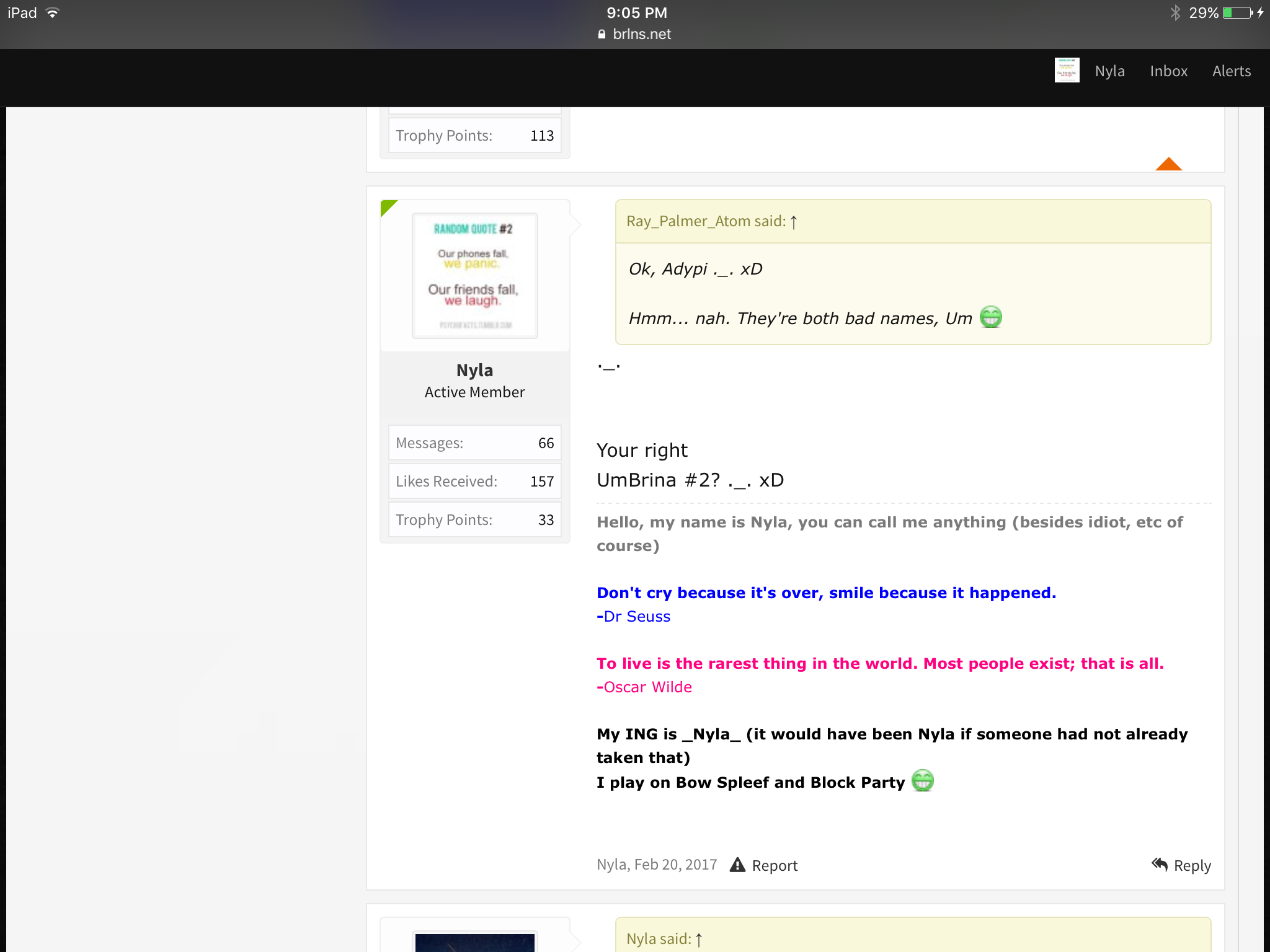Click the Likes Received 157 count
Screen dimensions: 1270x952
tap(542, 482)
